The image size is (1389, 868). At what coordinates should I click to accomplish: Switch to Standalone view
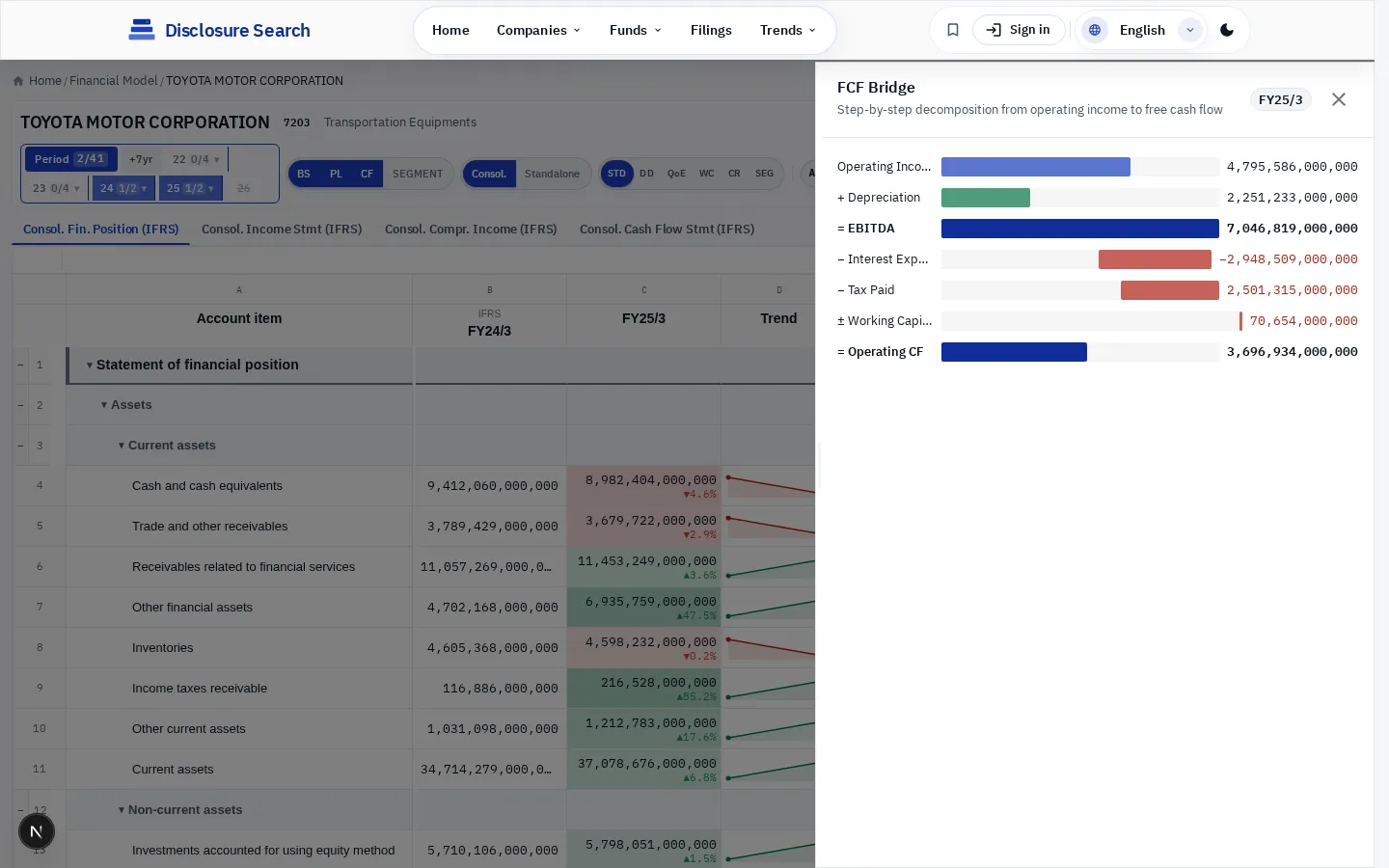click(552, 174)
